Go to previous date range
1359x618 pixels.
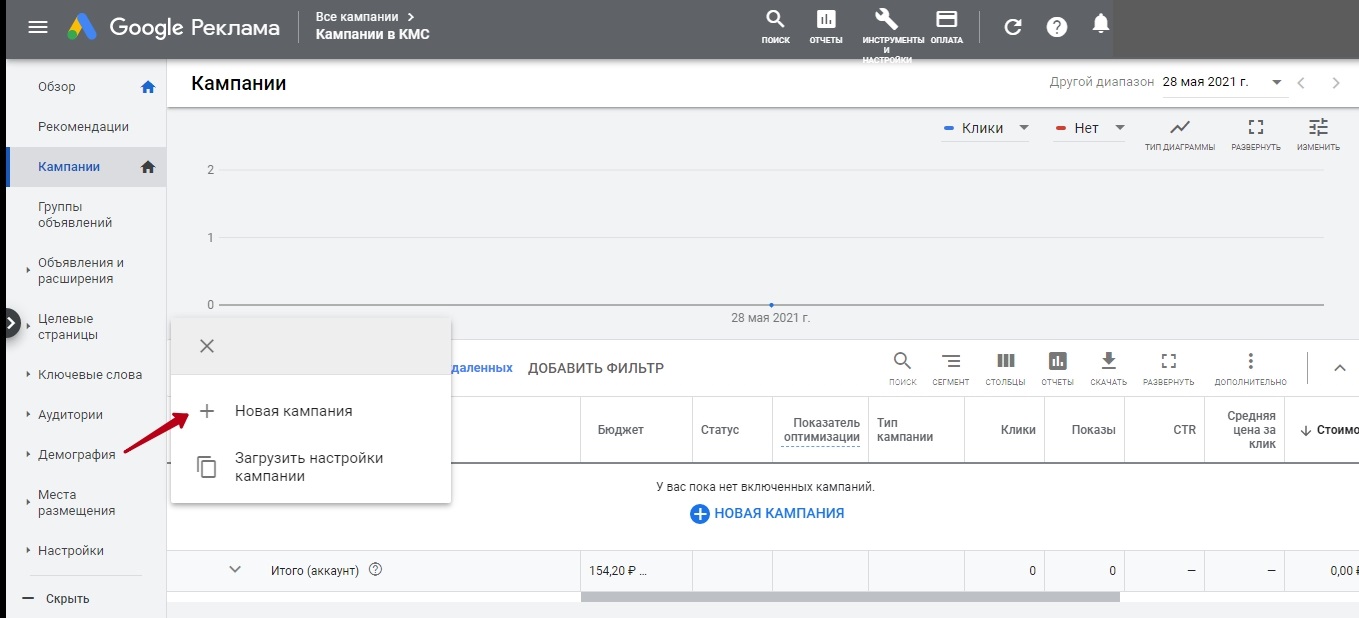pyautogui.click(x=1301, y=83)
